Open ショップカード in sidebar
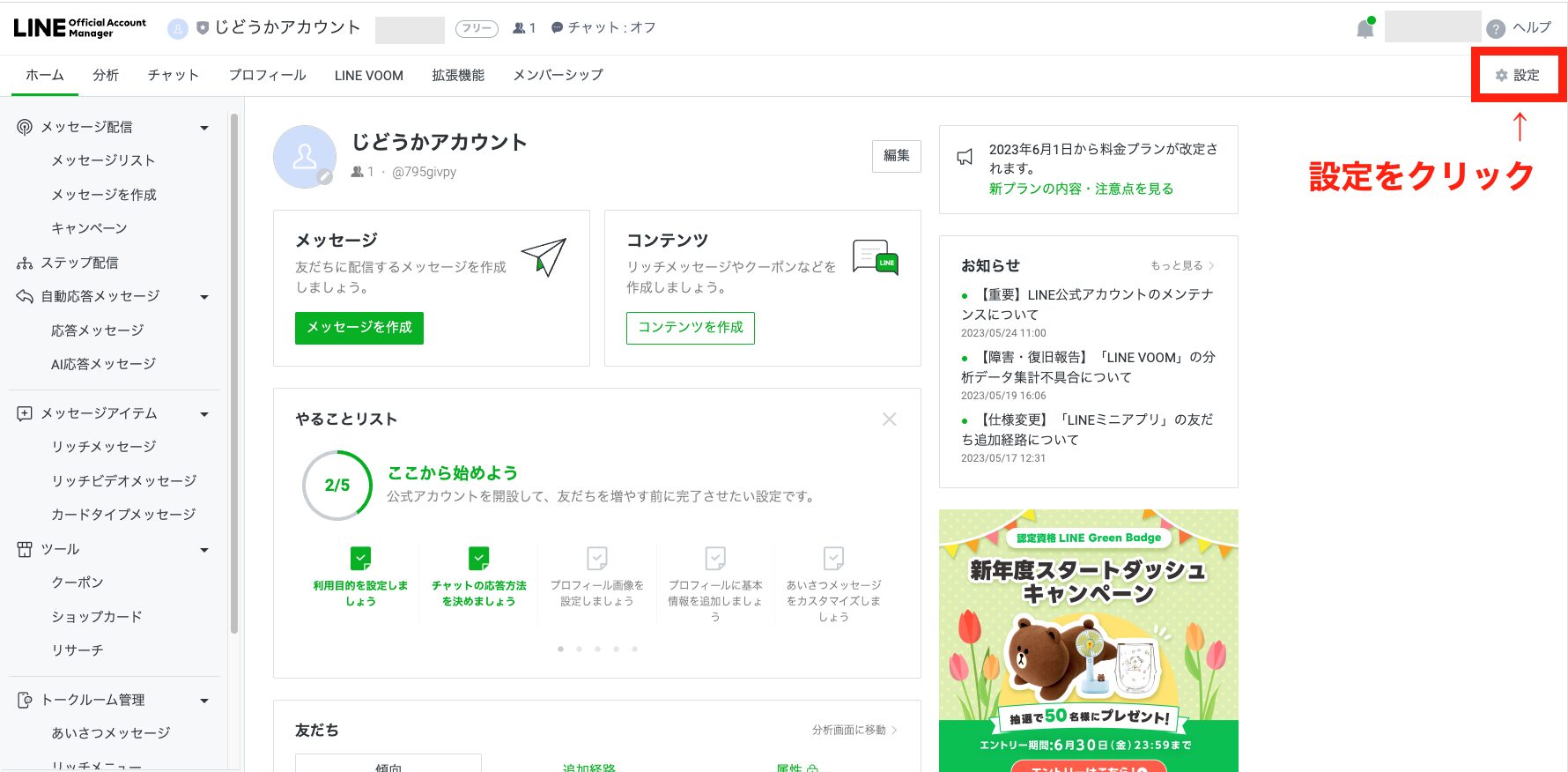Image resolution: width=1568 pixels, height=772 pixels. pos(97,617)
